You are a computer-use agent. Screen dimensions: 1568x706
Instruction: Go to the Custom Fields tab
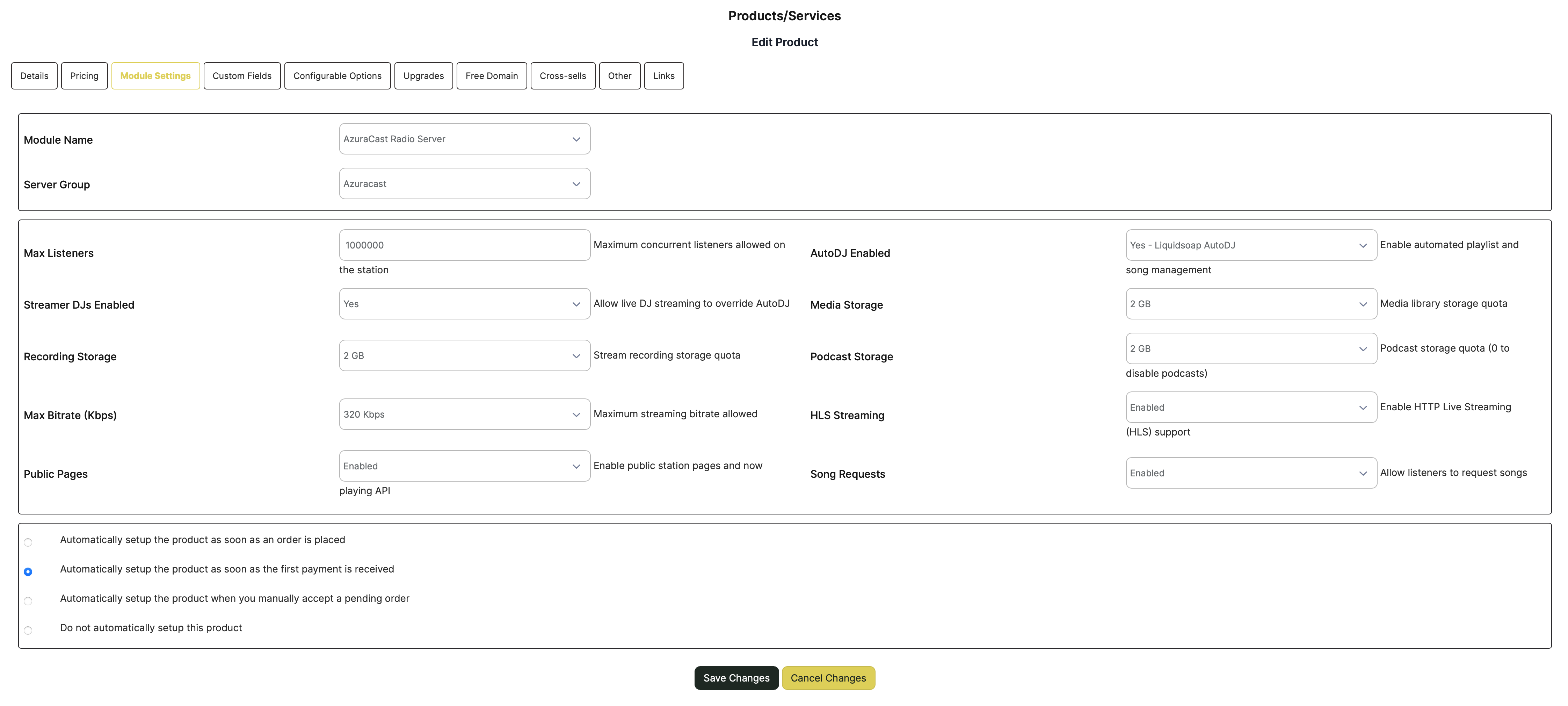[242, 75]
